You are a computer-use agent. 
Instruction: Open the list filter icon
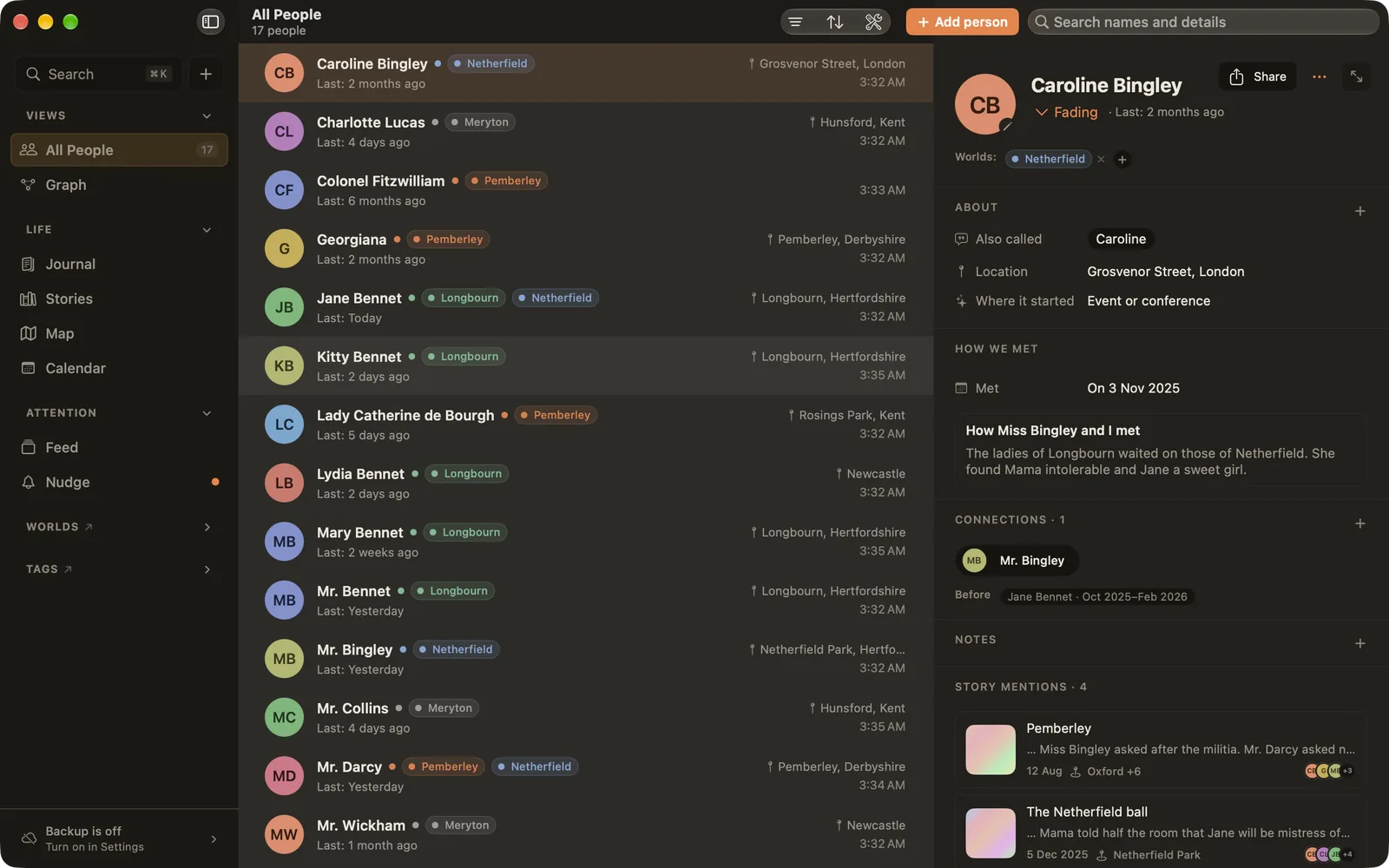[x=795, y=22]
